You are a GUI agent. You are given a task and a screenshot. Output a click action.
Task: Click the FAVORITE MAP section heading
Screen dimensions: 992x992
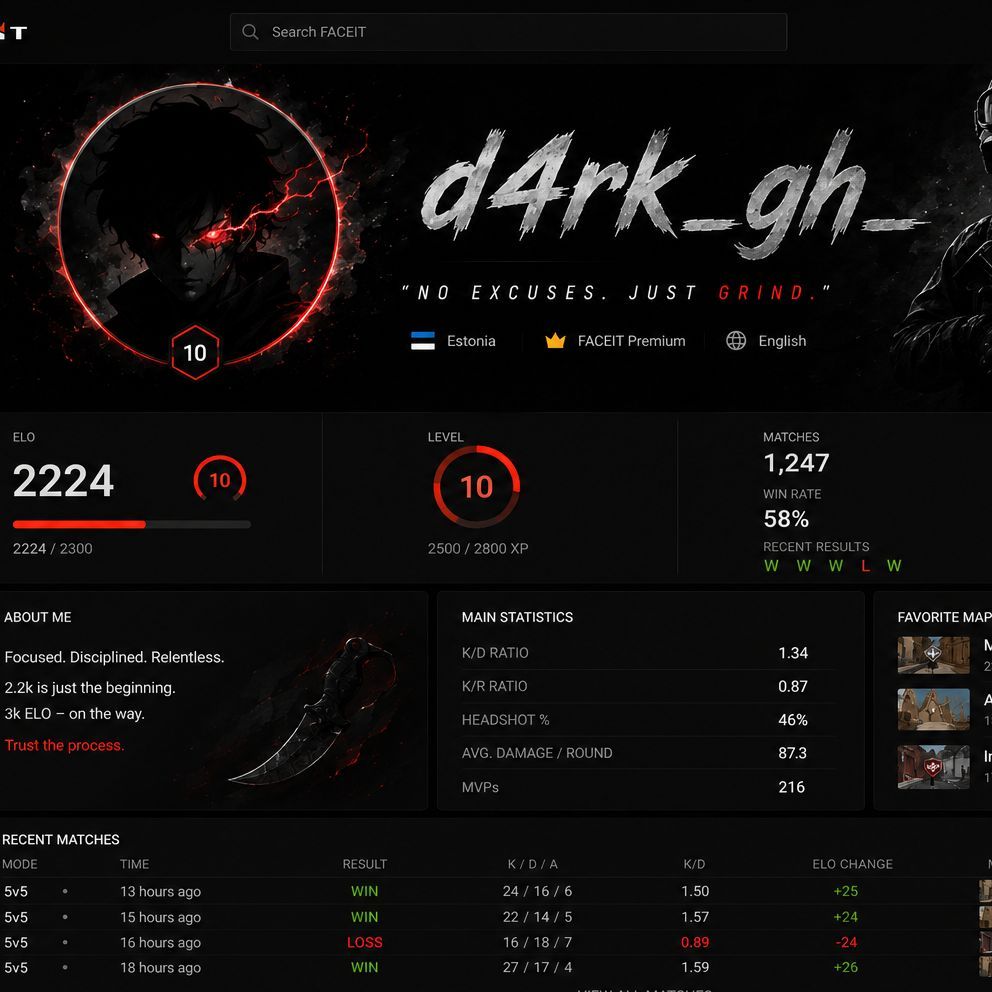[944, 617]
